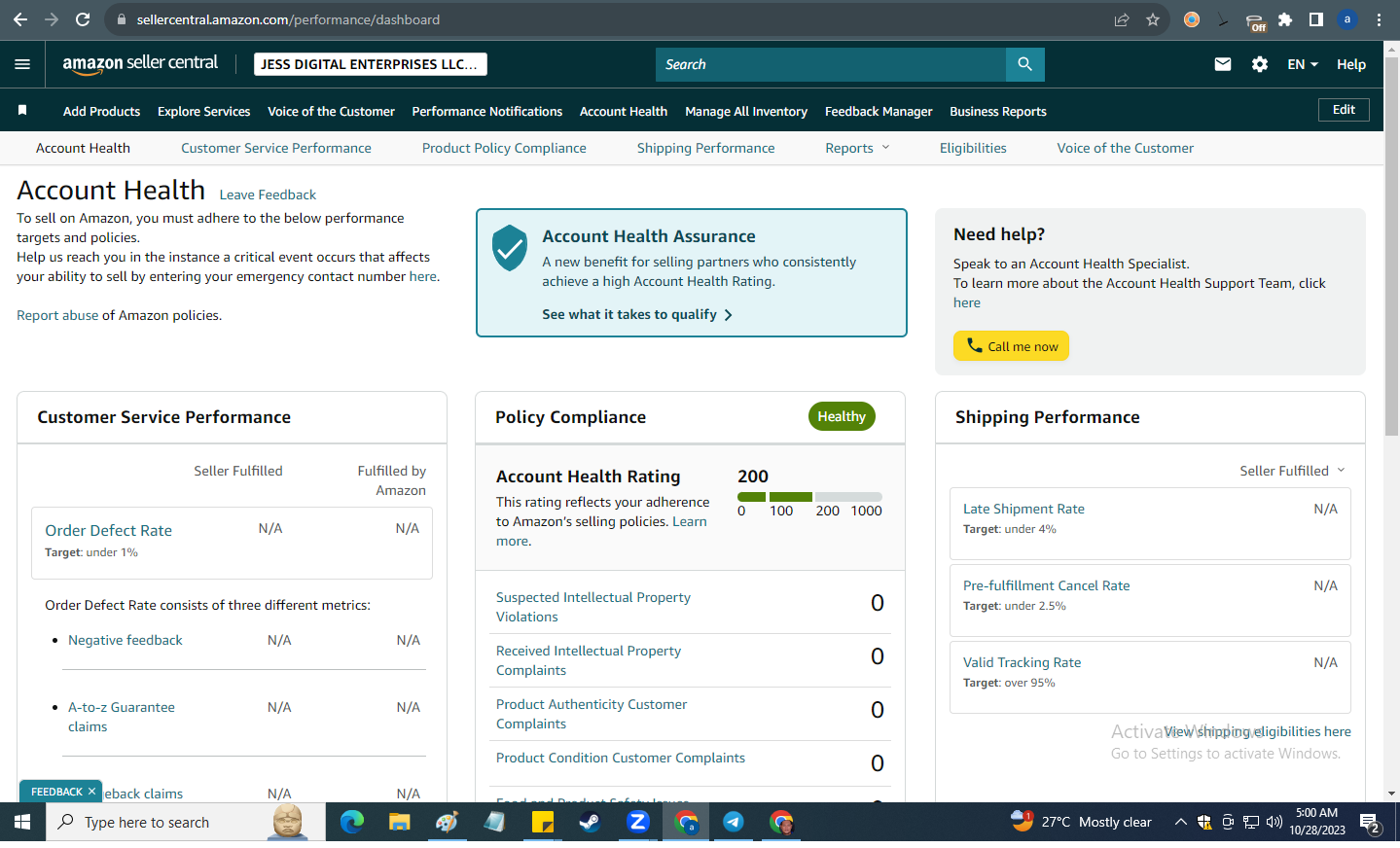Switch to Product Policy Compliance tab
This screenshot has width=1400, height=848.
504,148
